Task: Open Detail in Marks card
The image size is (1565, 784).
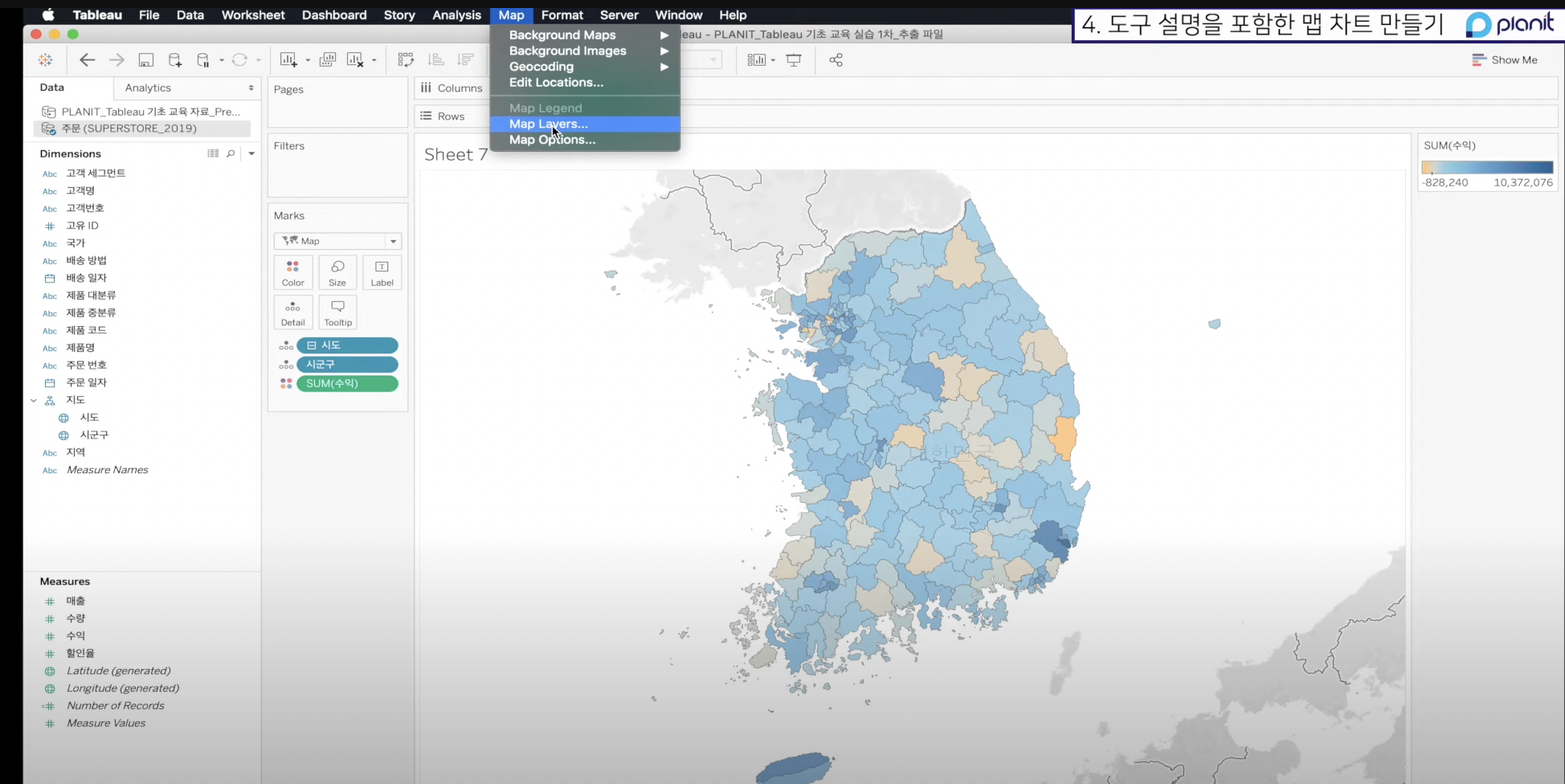Action: (293, 312)
